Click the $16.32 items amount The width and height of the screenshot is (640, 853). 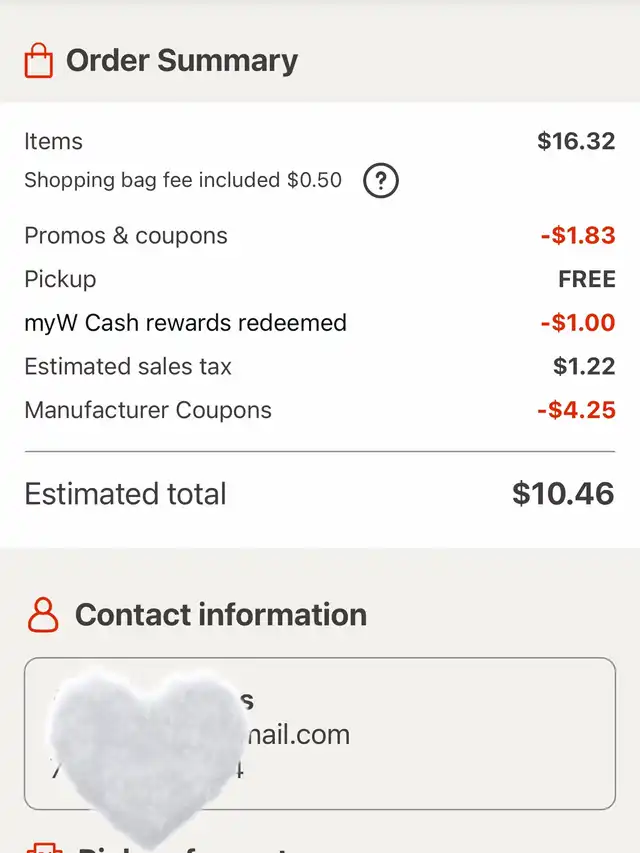tap(576, 142)
